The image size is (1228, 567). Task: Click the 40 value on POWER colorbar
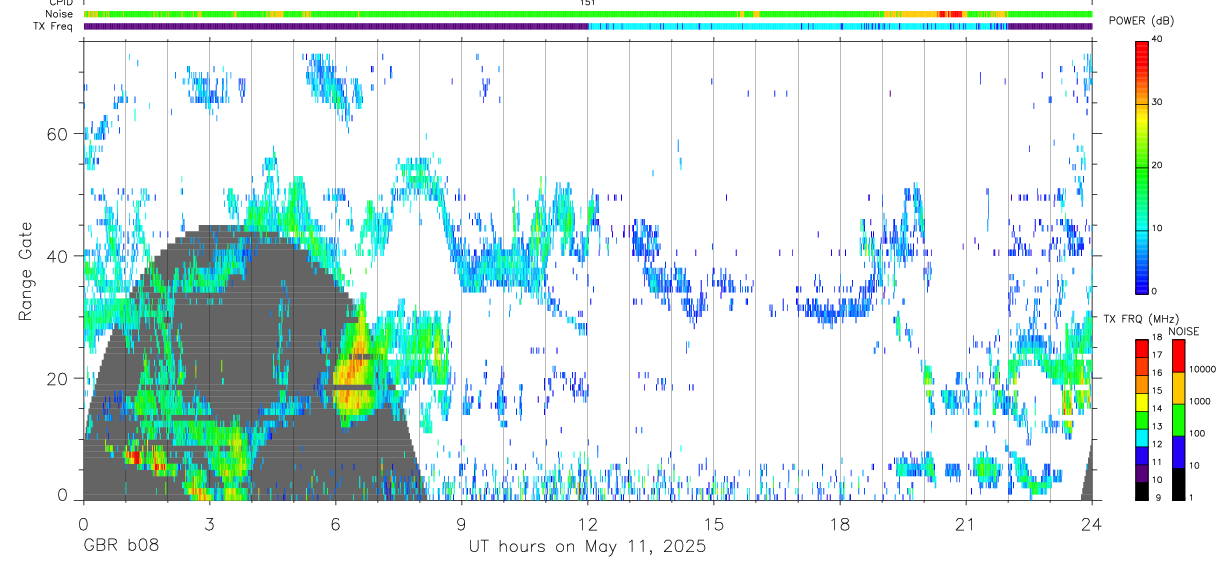[x=1157, y=40]
